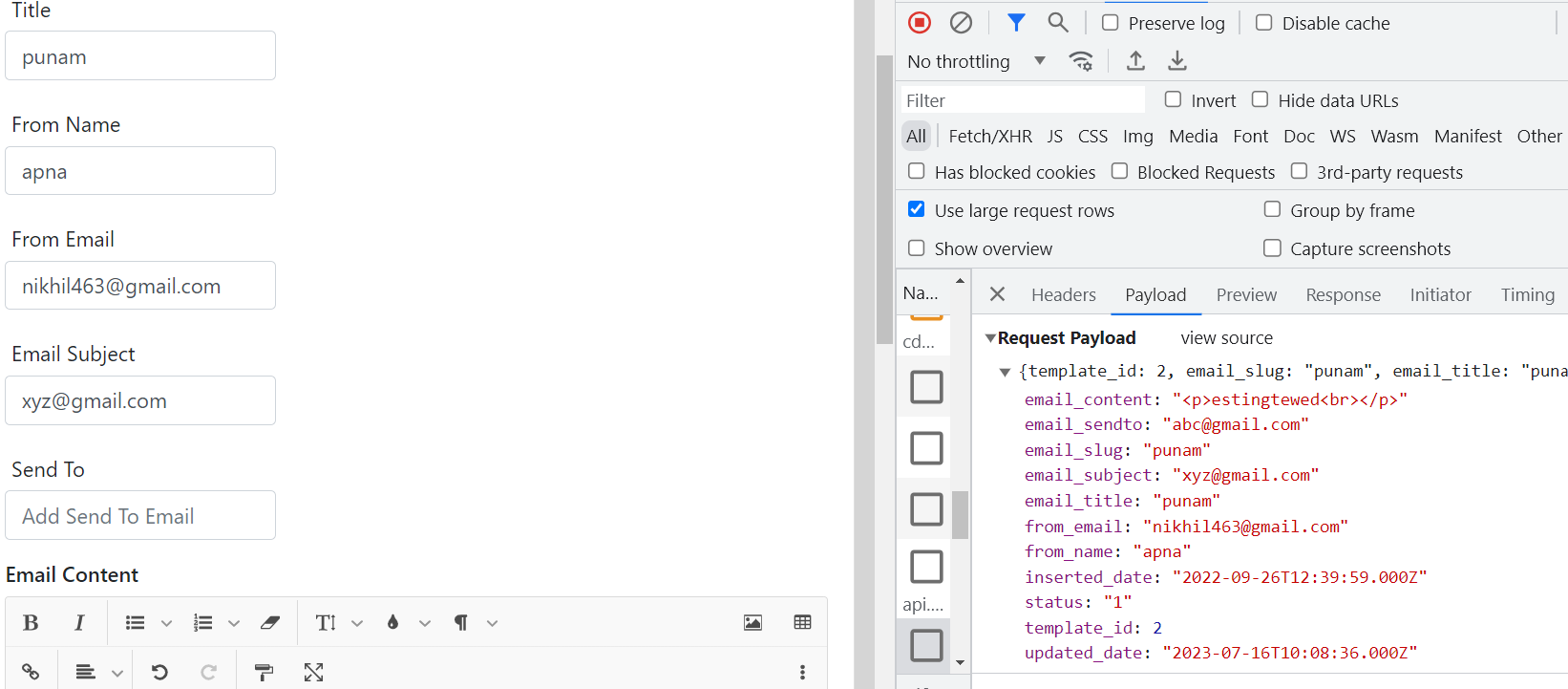
Task: Click view source link
Action: [1227, 338]
